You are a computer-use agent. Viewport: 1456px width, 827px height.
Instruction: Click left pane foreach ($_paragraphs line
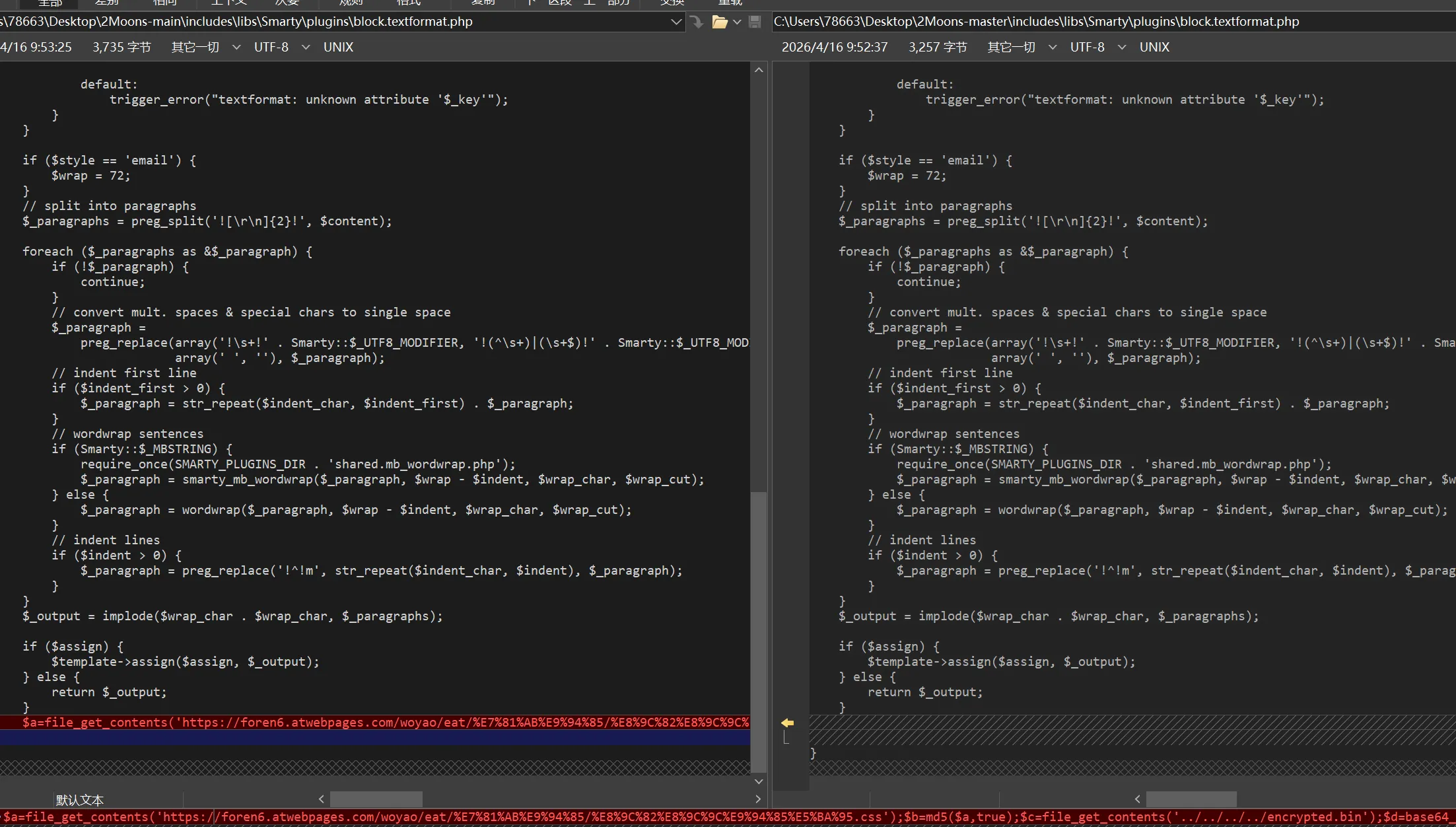pyautogui.click(x=168, y=252)
